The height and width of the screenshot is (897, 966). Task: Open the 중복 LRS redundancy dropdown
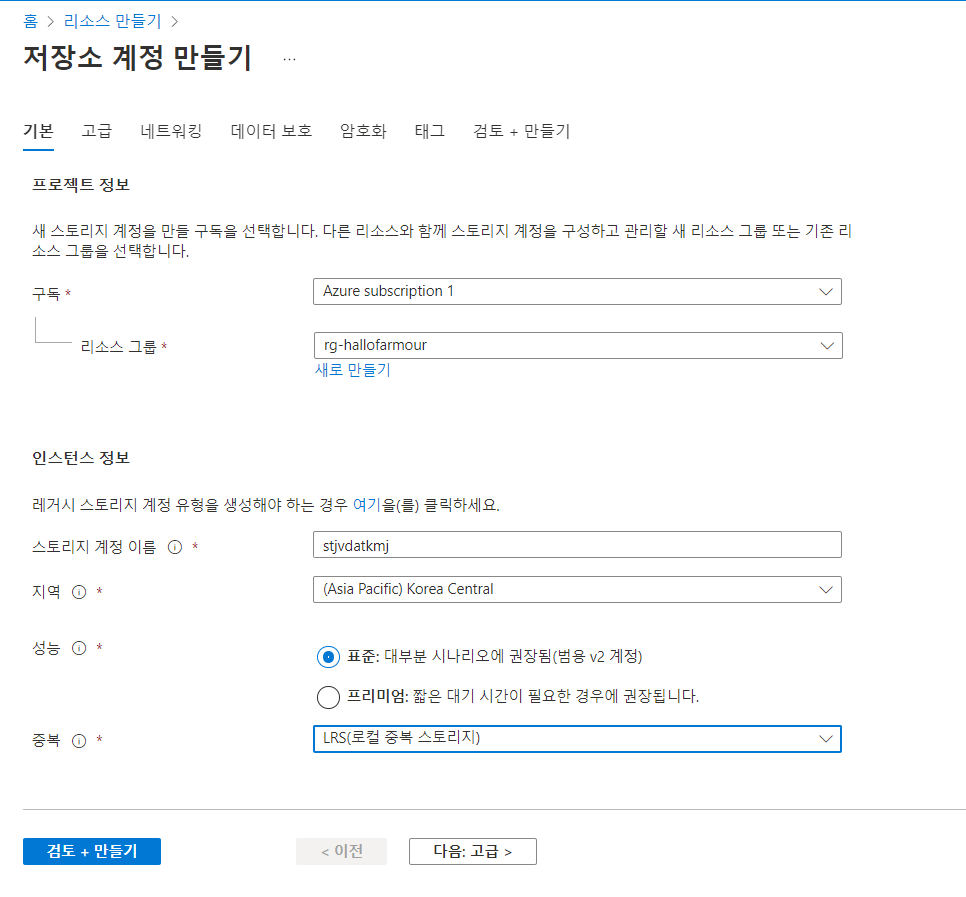tap(577, 739)
